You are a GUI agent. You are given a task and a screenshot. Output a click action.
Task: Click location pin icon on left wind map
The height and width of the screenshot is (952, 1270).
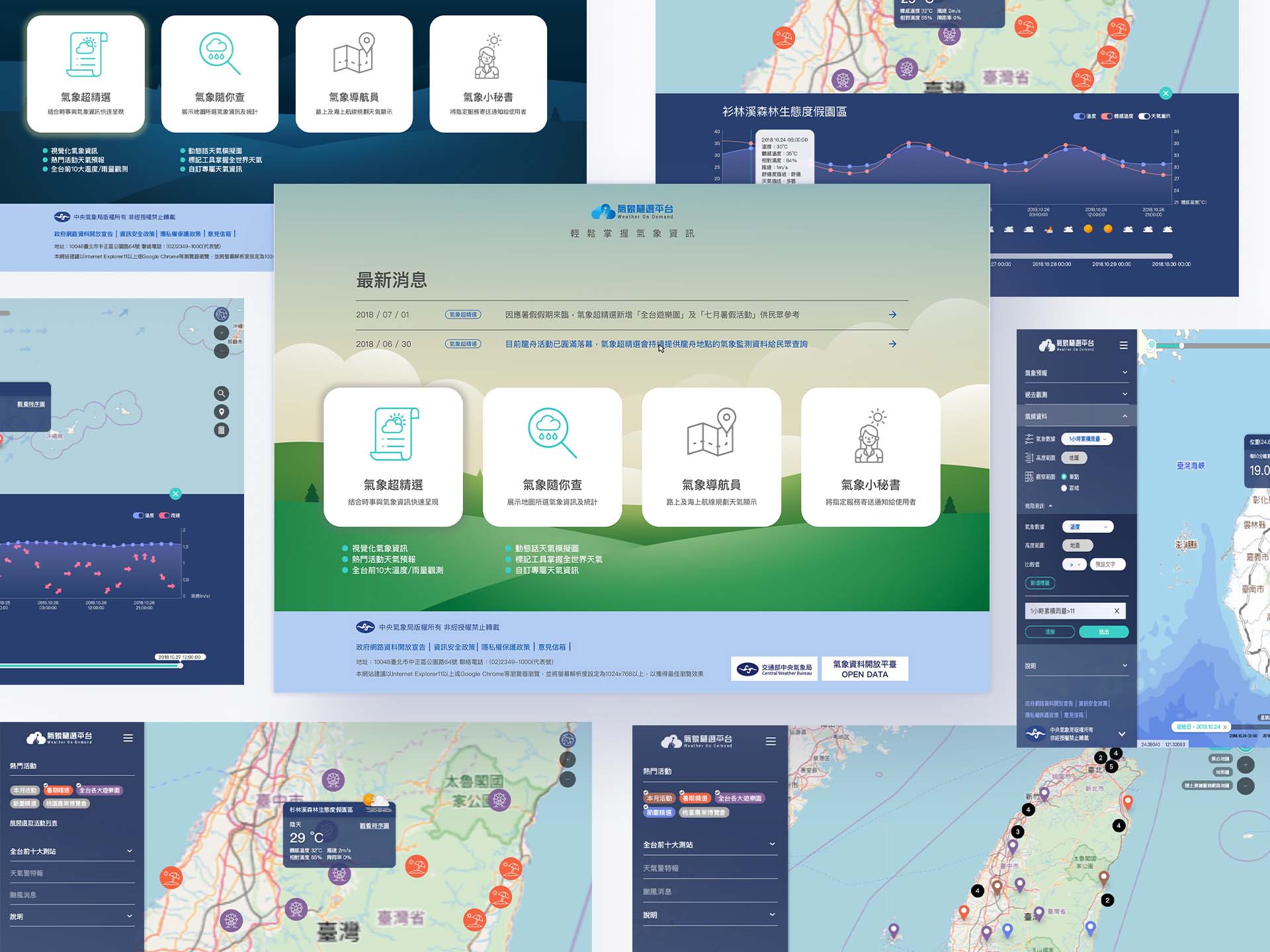pos(222,412)
